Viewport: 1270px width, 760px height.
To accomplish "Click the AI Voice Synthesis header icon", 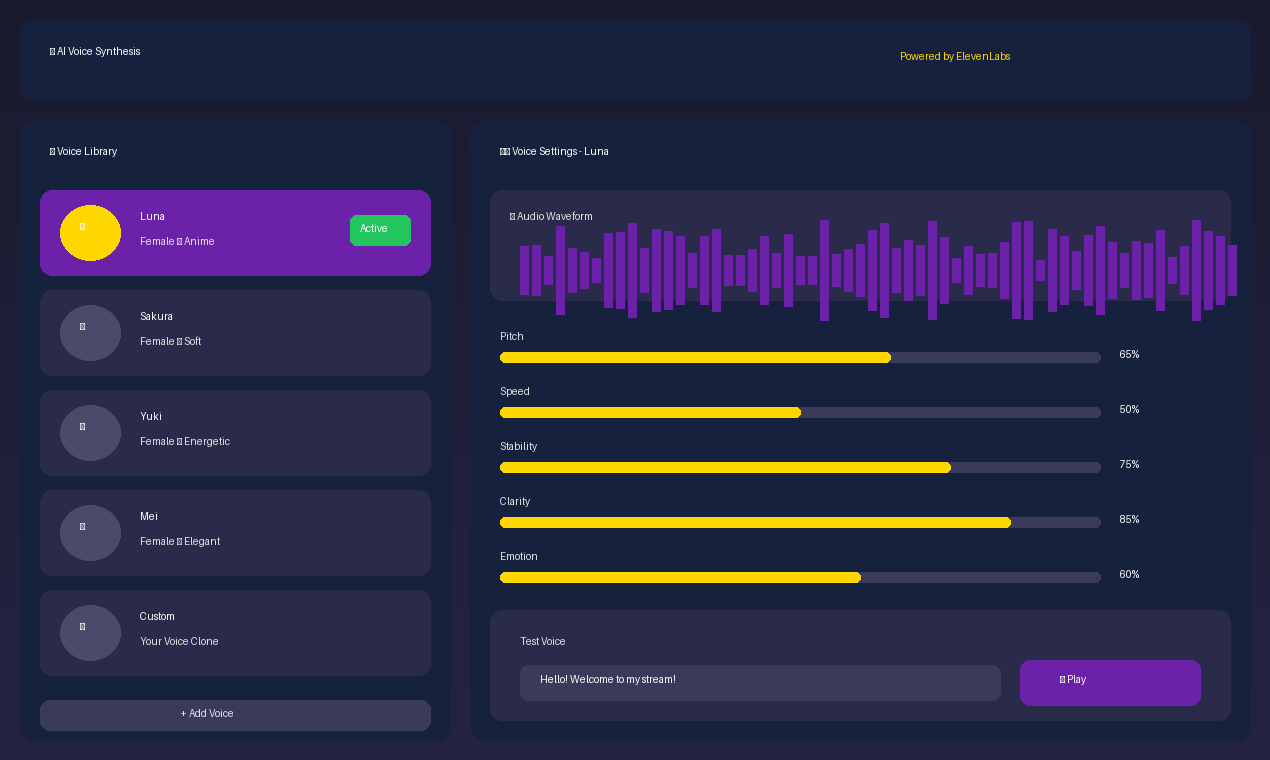I will [51, 51].
